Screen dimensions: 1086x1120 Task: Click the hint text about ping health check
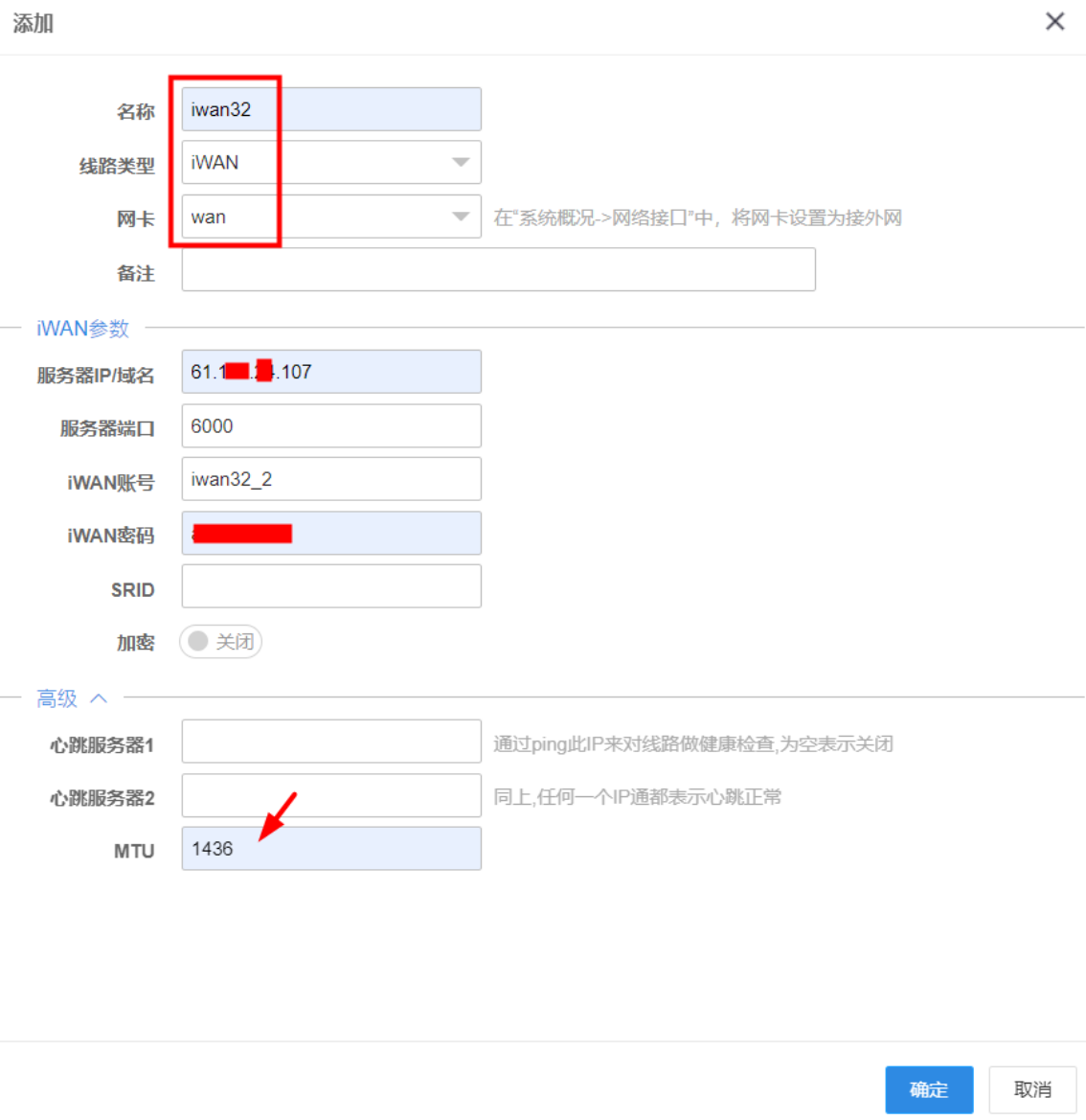point(693,744)
